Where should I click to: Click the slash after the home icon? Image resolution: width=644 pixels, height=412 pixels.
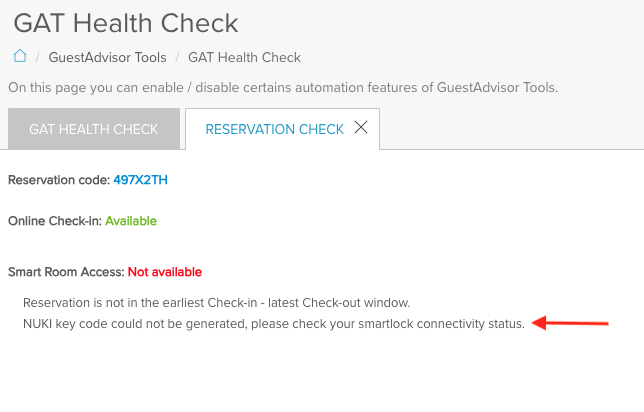pyautogui.click(x=37, y=58)
